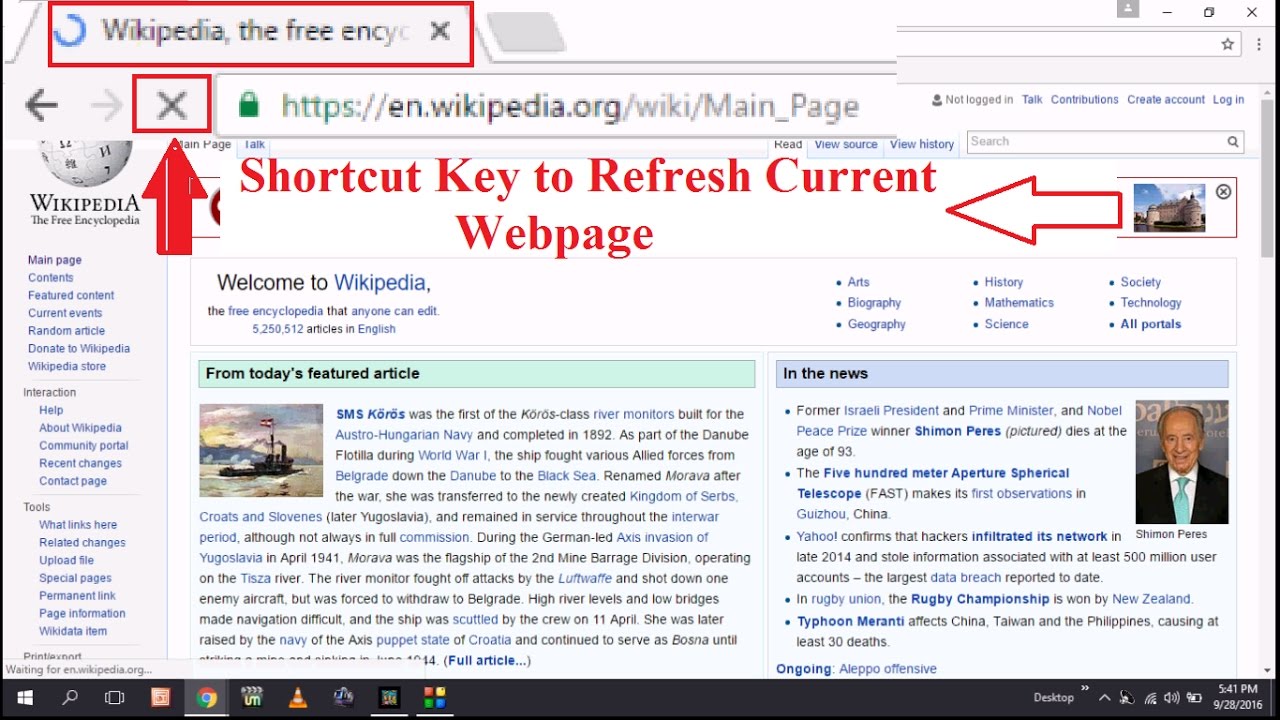The width and height of the screenshot is (1280, 720).
Task: Open the Science portal
Action: (1006, 324)
